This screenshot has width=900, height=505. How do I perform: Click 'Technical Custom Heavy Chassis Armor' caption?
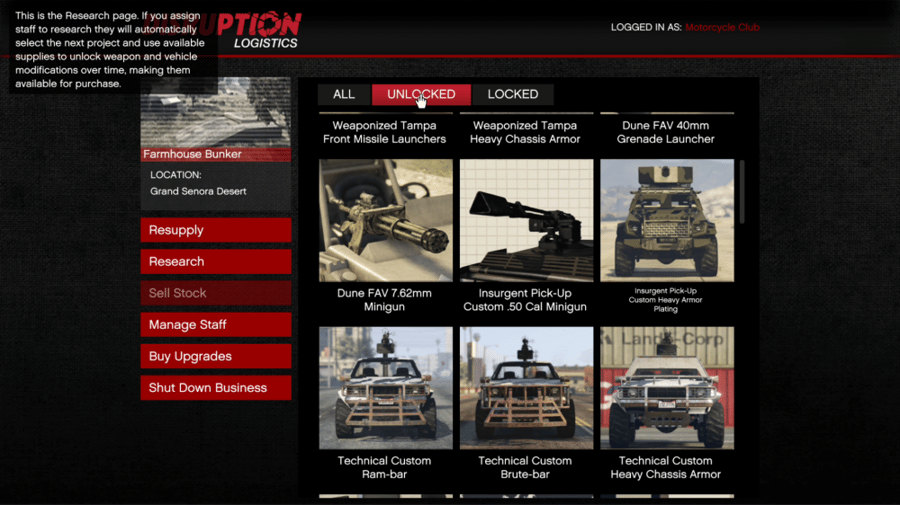[x=666, y=468]
